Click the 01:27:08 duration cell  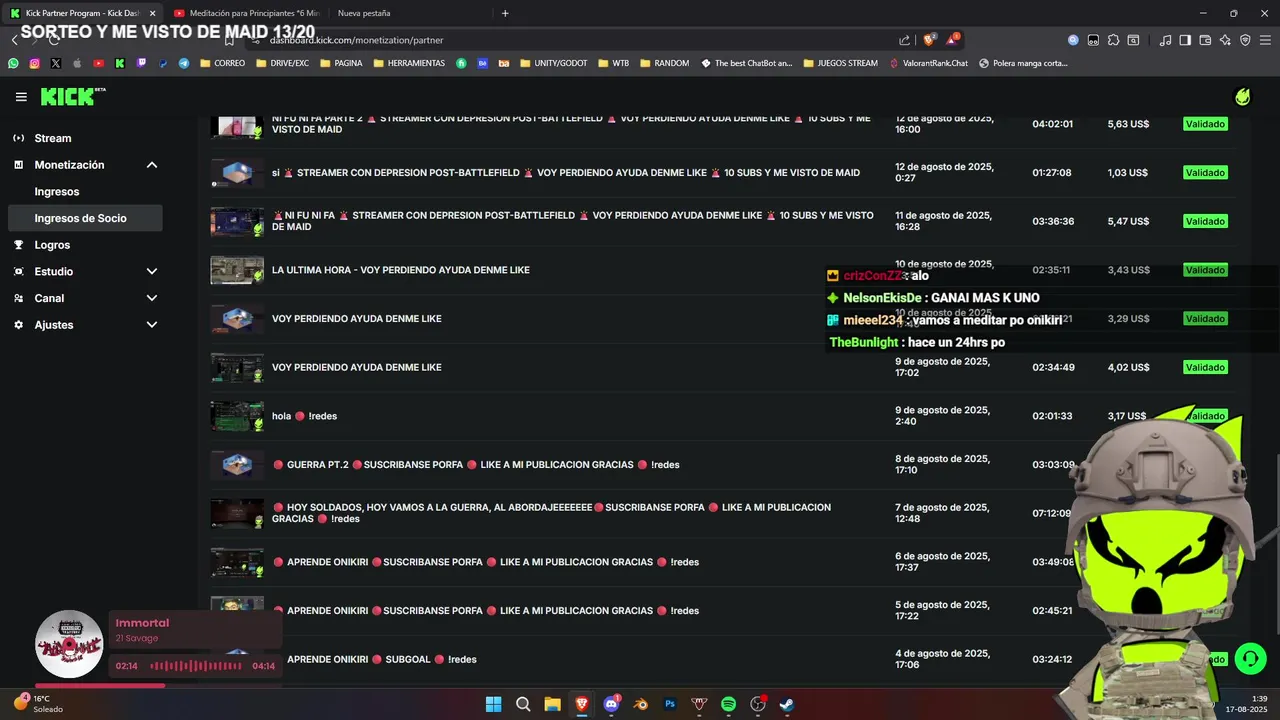click(1052, 173)
